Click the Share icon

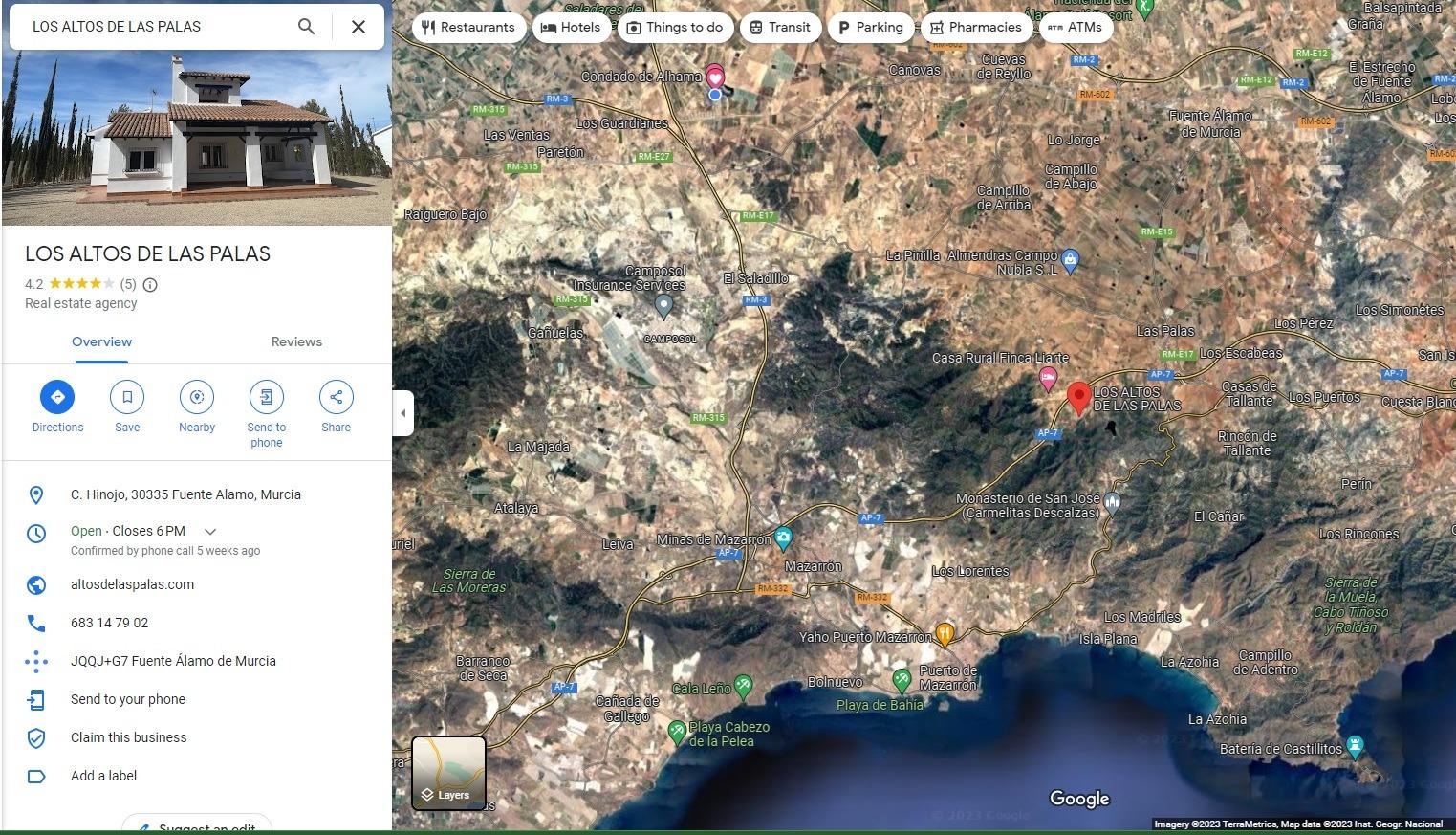click(336, 397)
